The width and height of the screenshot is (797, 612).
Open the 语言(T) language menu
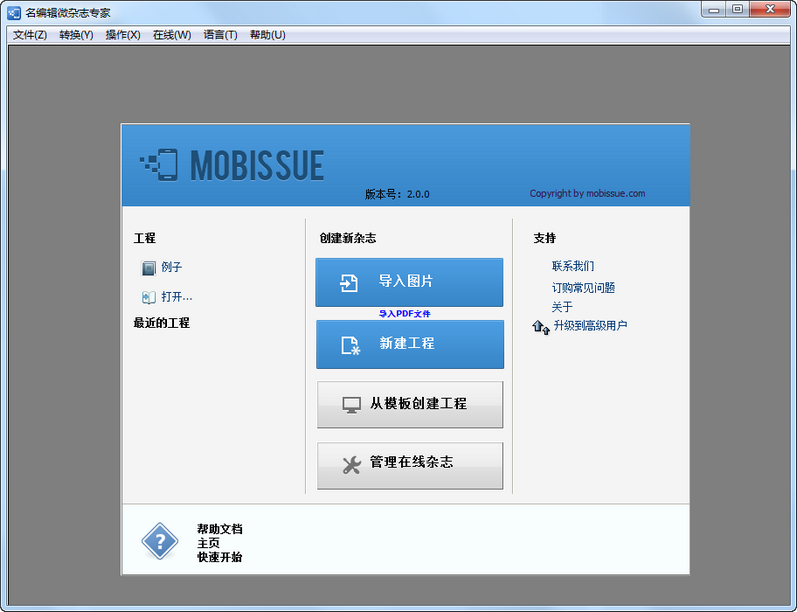tap(220, 35)
